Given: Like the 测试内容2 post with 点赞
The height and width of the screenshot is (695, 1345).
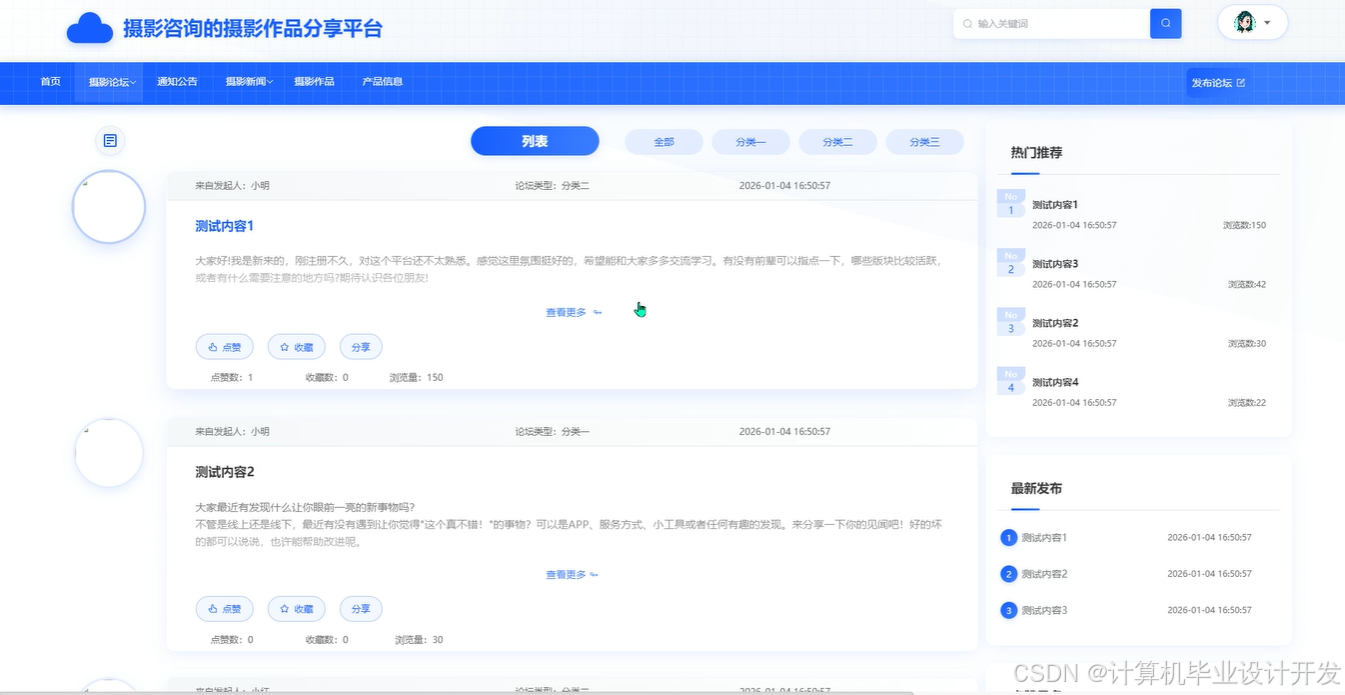Looking at the screenshot, I should (x=224, y=609).
